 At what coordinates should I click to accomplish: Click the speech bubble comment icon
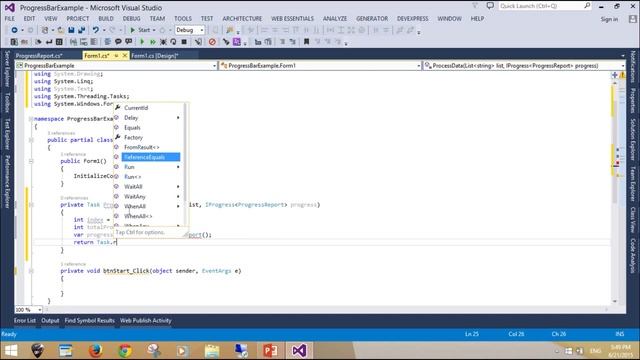(x=118, y=42)
